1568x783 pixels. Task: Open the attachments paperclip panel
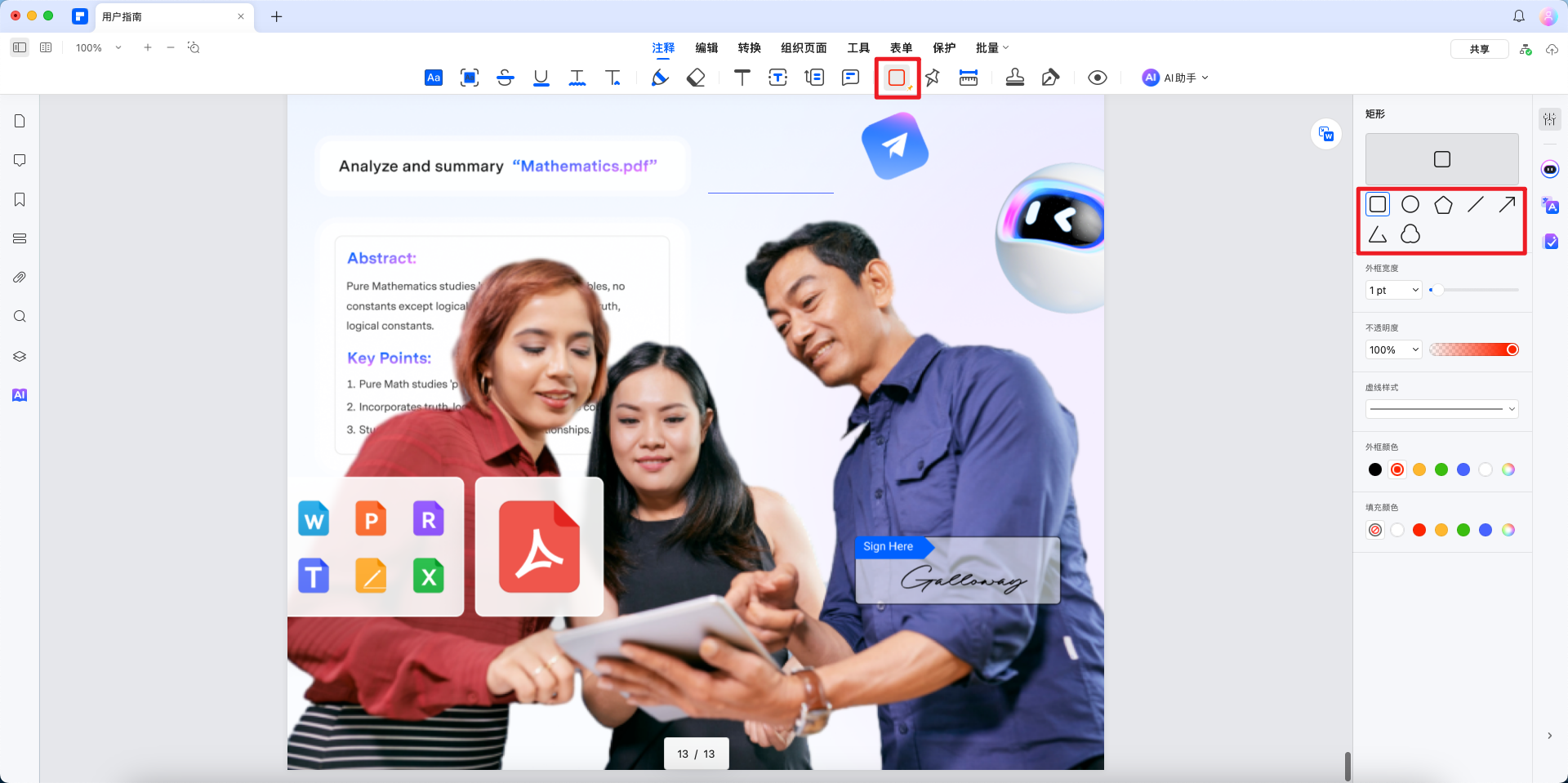20,278
